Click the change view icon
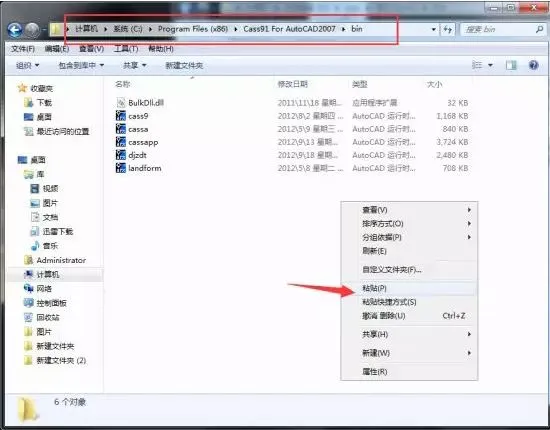This screenshot has width=550, height=430. coord(477,65)
